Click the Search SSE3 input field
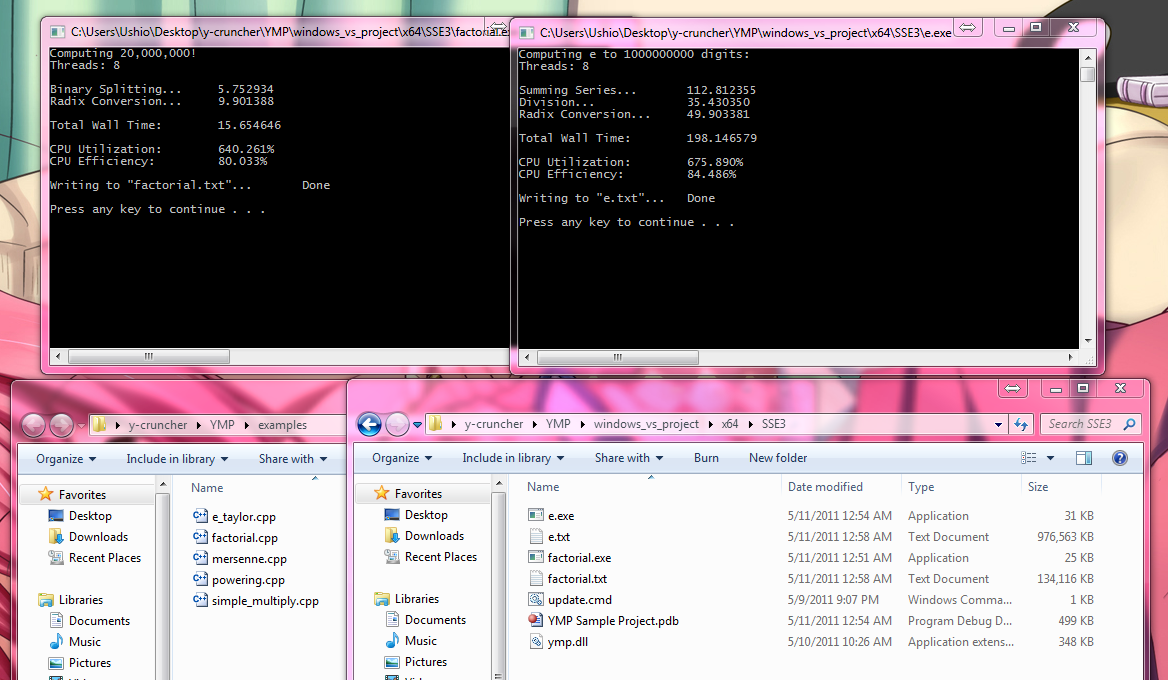This screenshot has height=680, width=1168. pos(1080,424)
